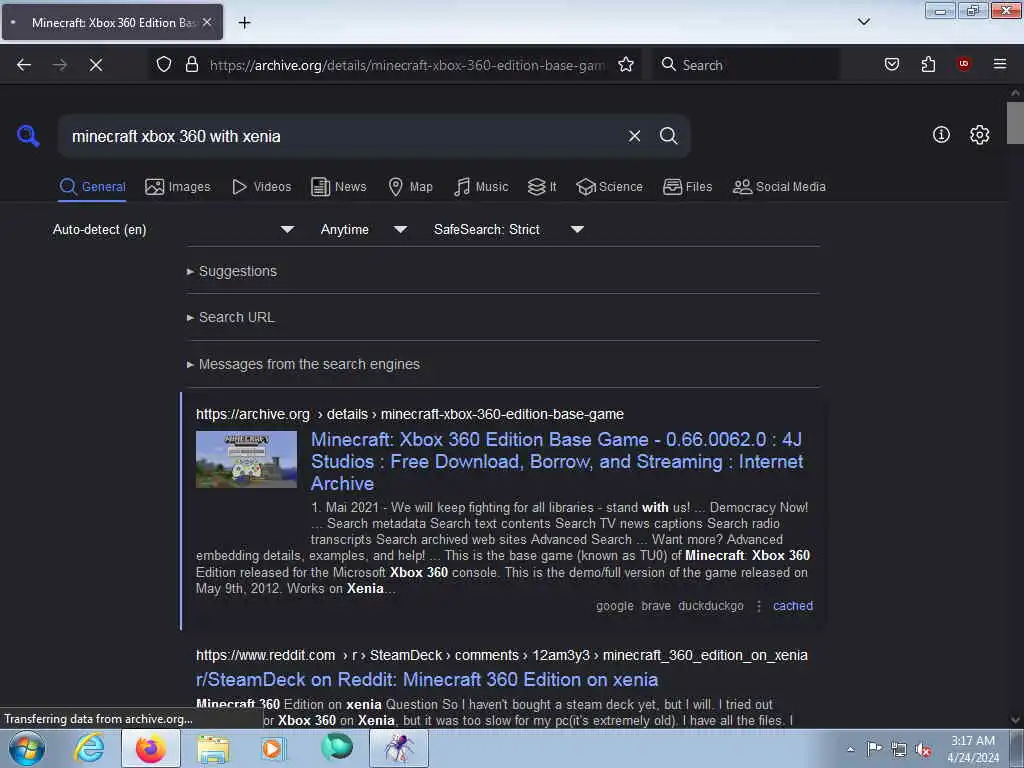The width and height of the screenshot is (1024, 768).
Task: Switch to the Science tab
Action: pos(609,187)
